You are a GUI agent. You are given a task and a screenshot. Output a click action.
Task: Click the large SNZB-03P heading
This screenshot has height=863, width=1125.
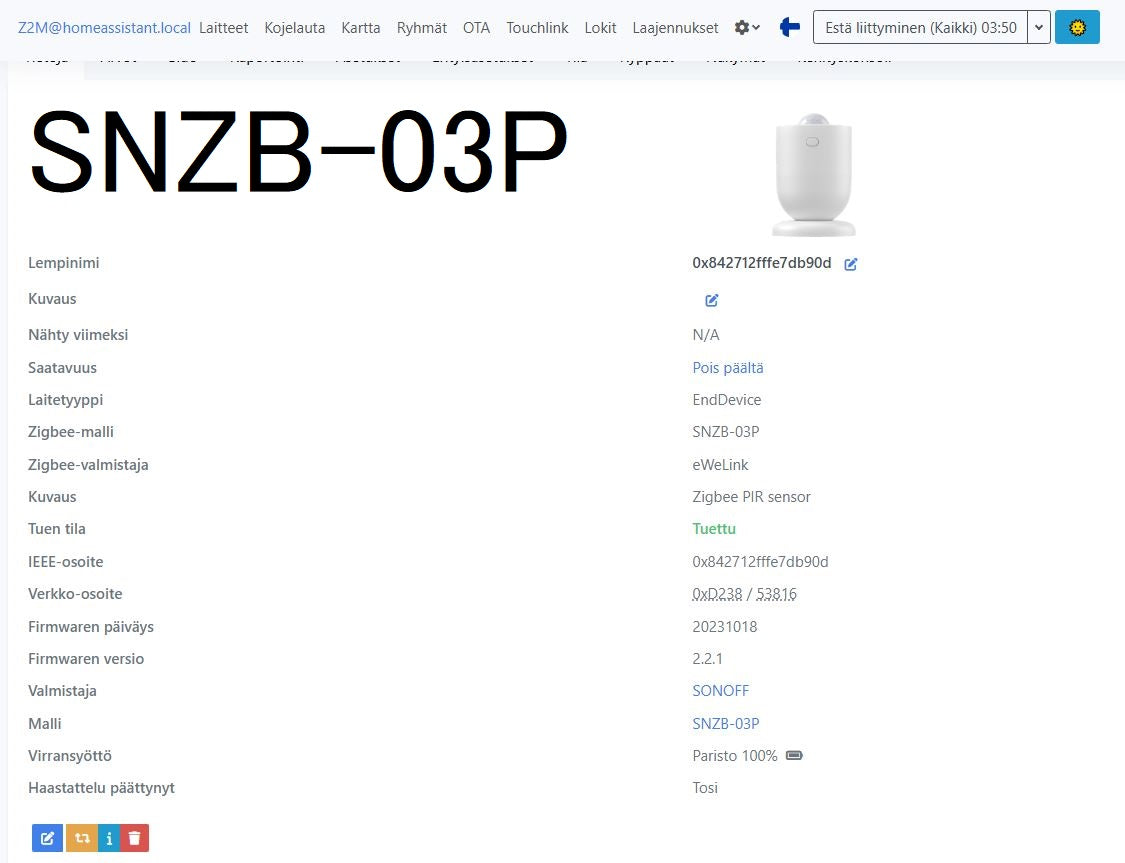(298, 152)
